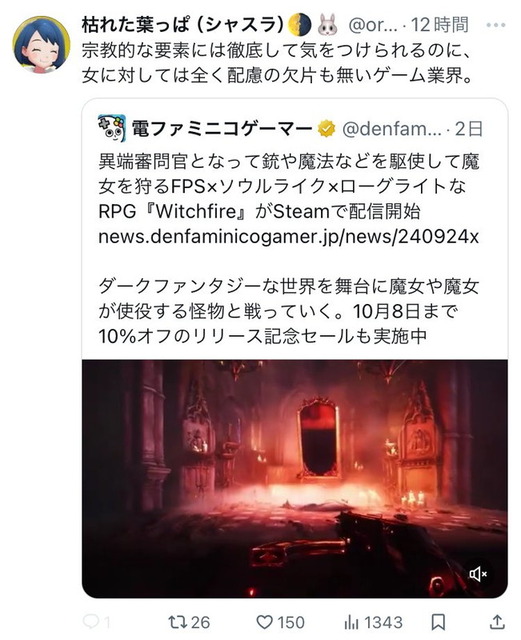
Task: Click the 電ファミニコゲーマー quoted account name
Action: [x=222, y=129]
